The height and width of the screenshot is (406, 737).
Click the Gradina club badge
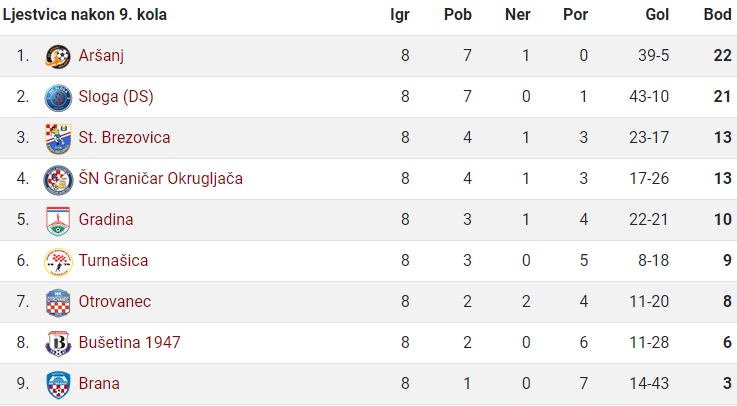(x=58, y=221)
